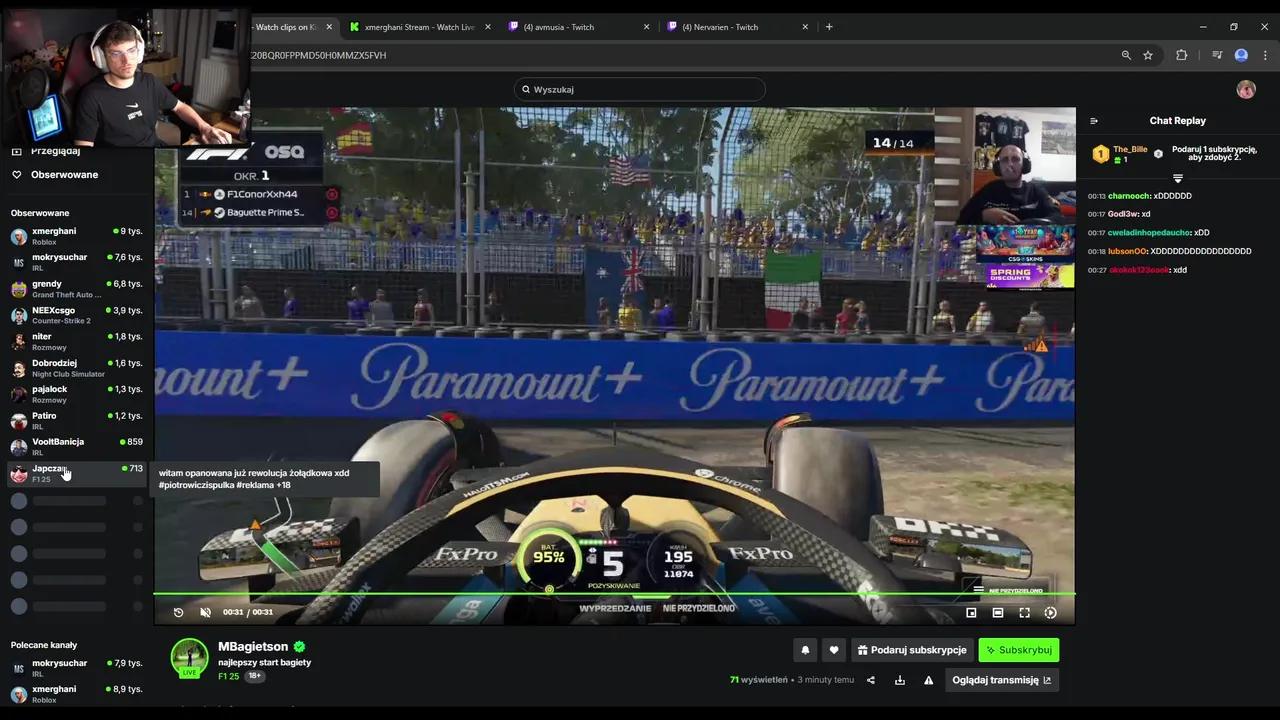Click Podaruj subskrypcje button
1280x720 pixels.
pos(912,650)
